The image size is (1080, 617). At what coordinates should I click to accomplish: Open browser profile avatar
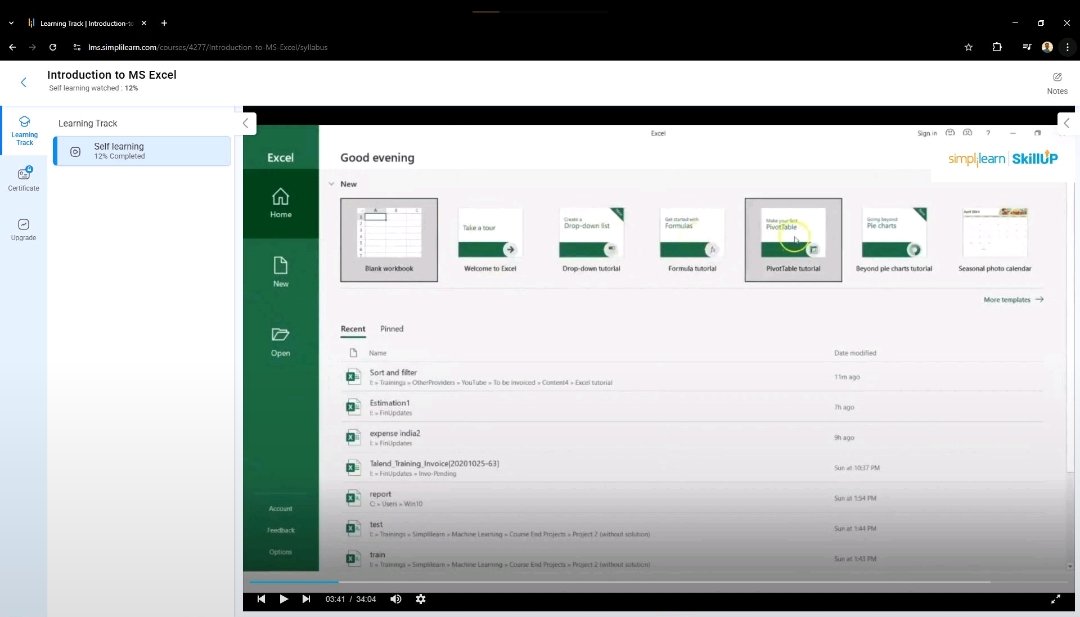1047,47
